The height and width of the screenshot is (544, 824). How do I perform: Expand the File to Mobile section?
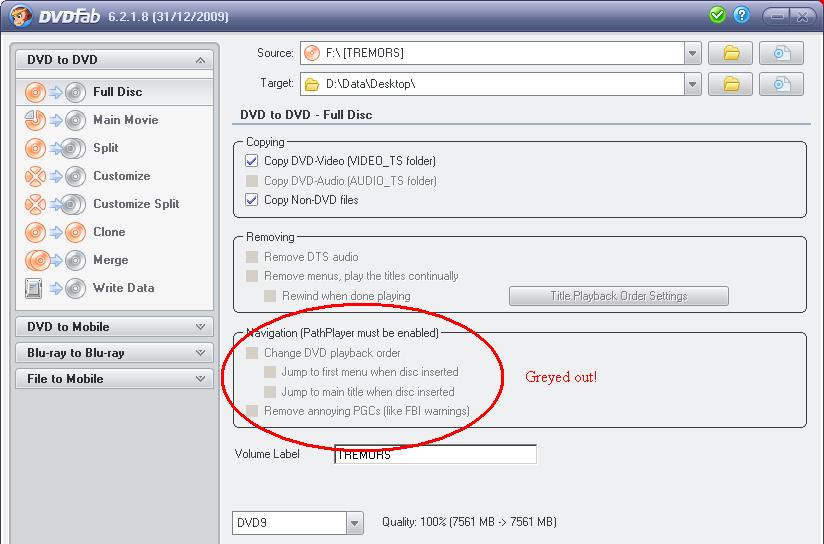coord(200,378)
